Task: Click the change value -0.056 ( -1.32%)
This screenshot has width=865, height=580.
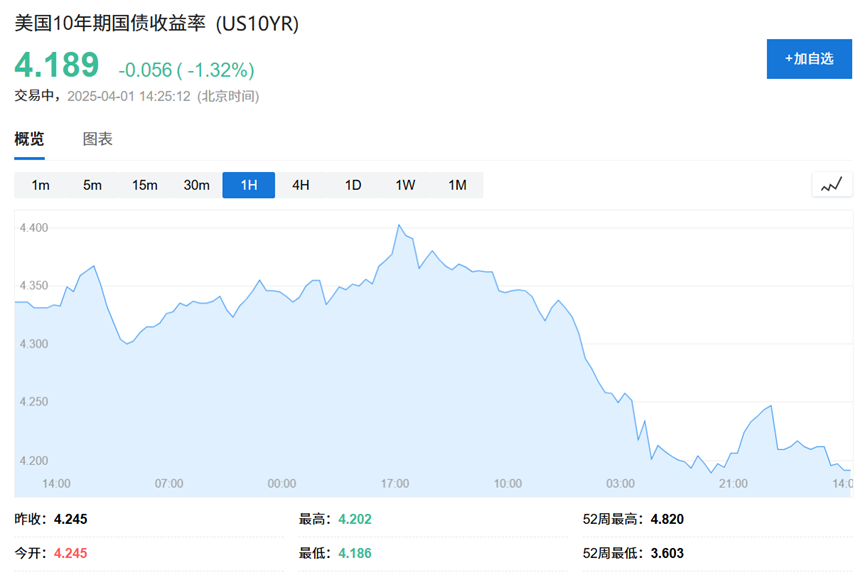Action: click(x=186, y=70)
